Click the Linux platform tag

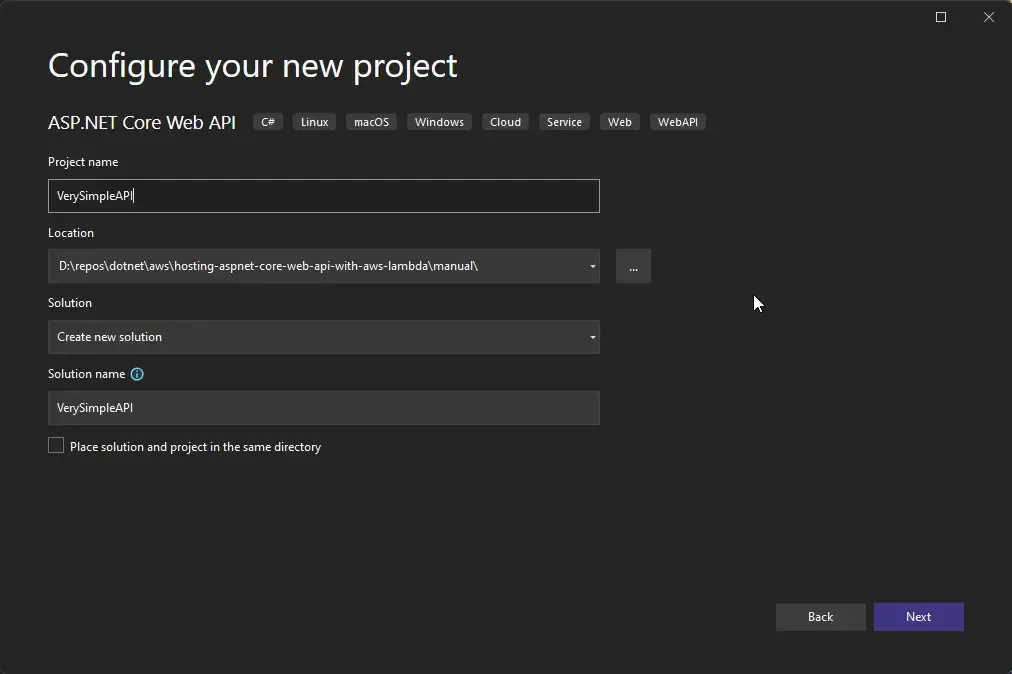click(x=313, y=121)
